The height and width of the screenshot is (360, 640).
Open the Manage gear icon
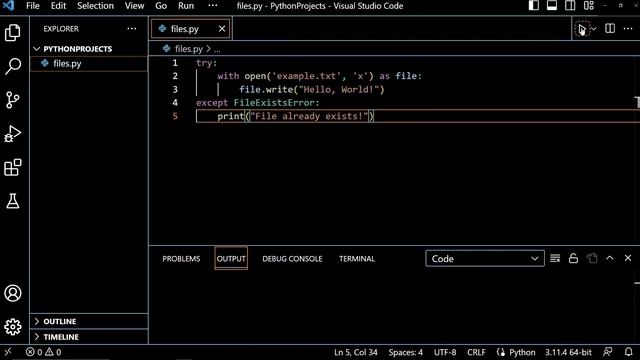point(13,327)
